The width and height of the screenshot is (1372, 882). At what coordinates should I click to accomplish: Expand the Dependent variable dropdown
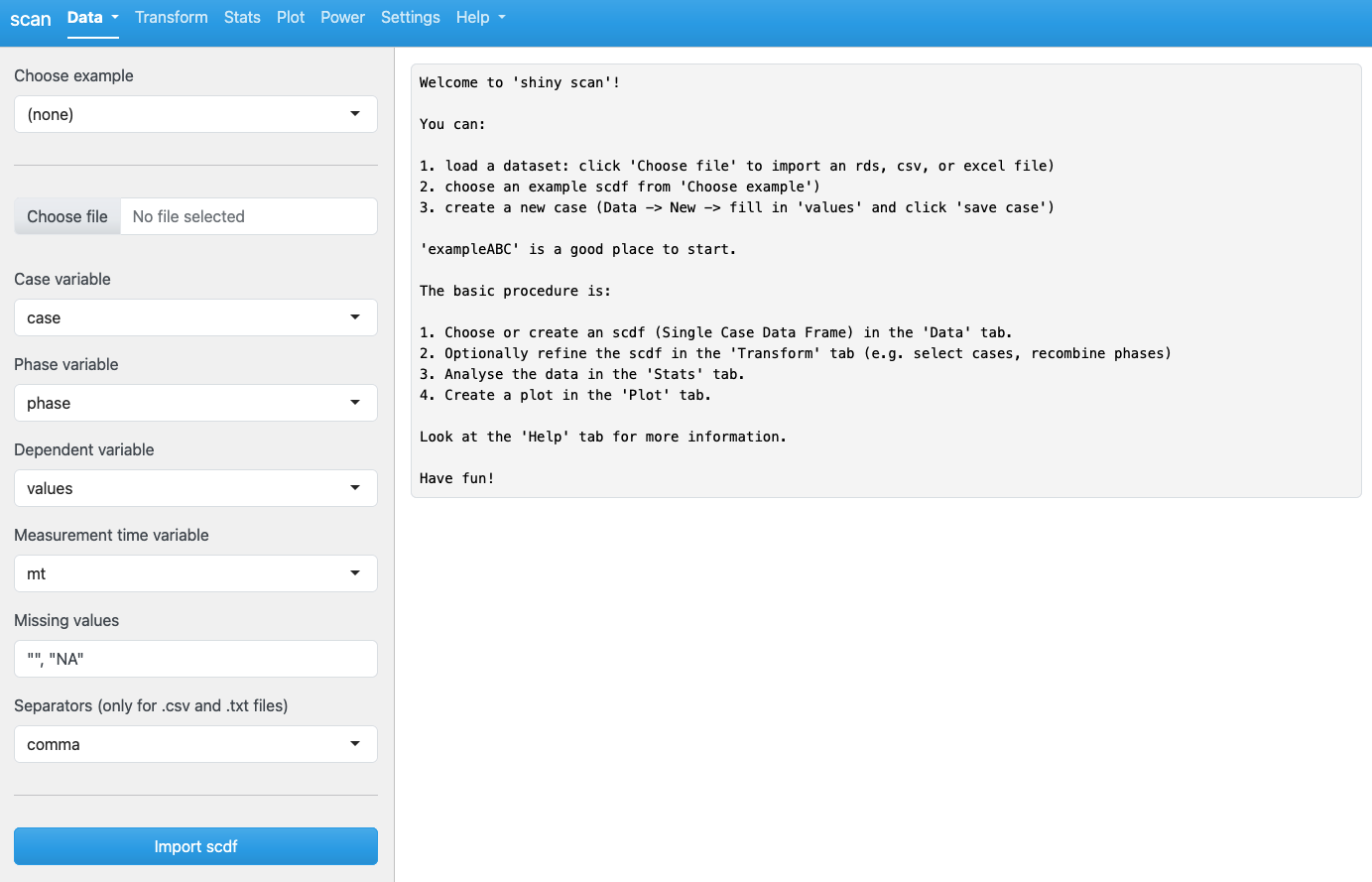(195, 488)
